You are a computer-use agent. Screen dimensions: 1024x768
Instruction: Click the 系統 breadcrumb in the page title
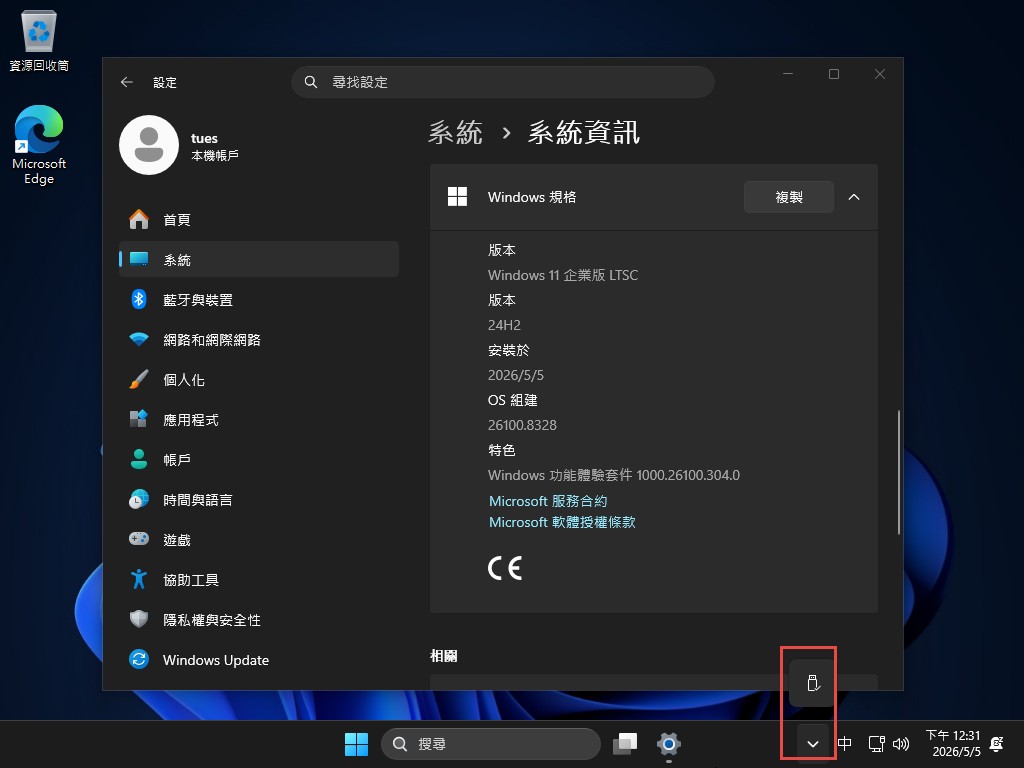coord(455,133)
